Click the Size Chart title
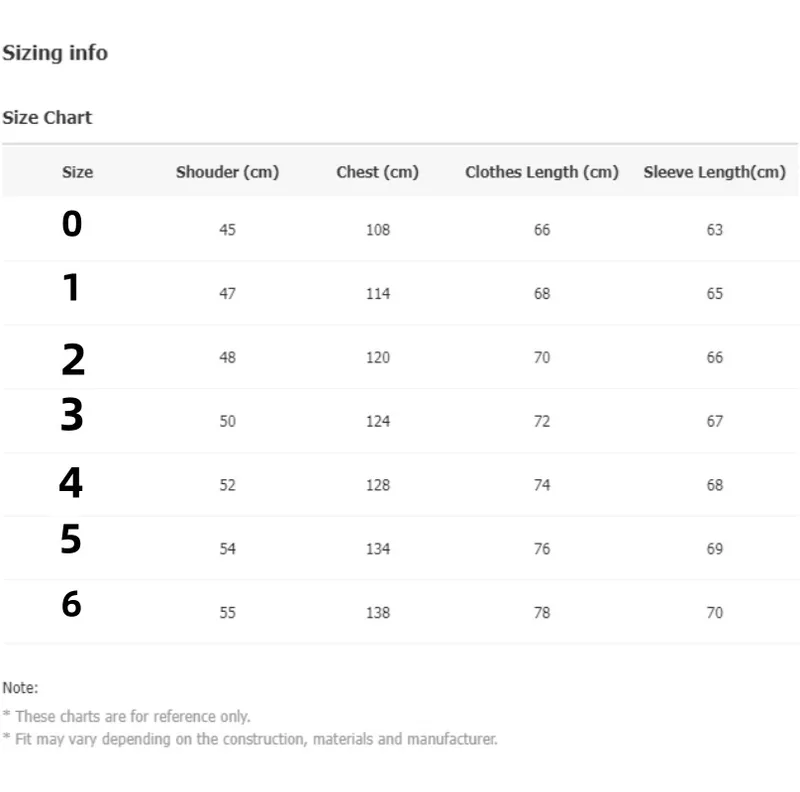The width and height of the screenshot is (800, 792). [x=47, y=118]
